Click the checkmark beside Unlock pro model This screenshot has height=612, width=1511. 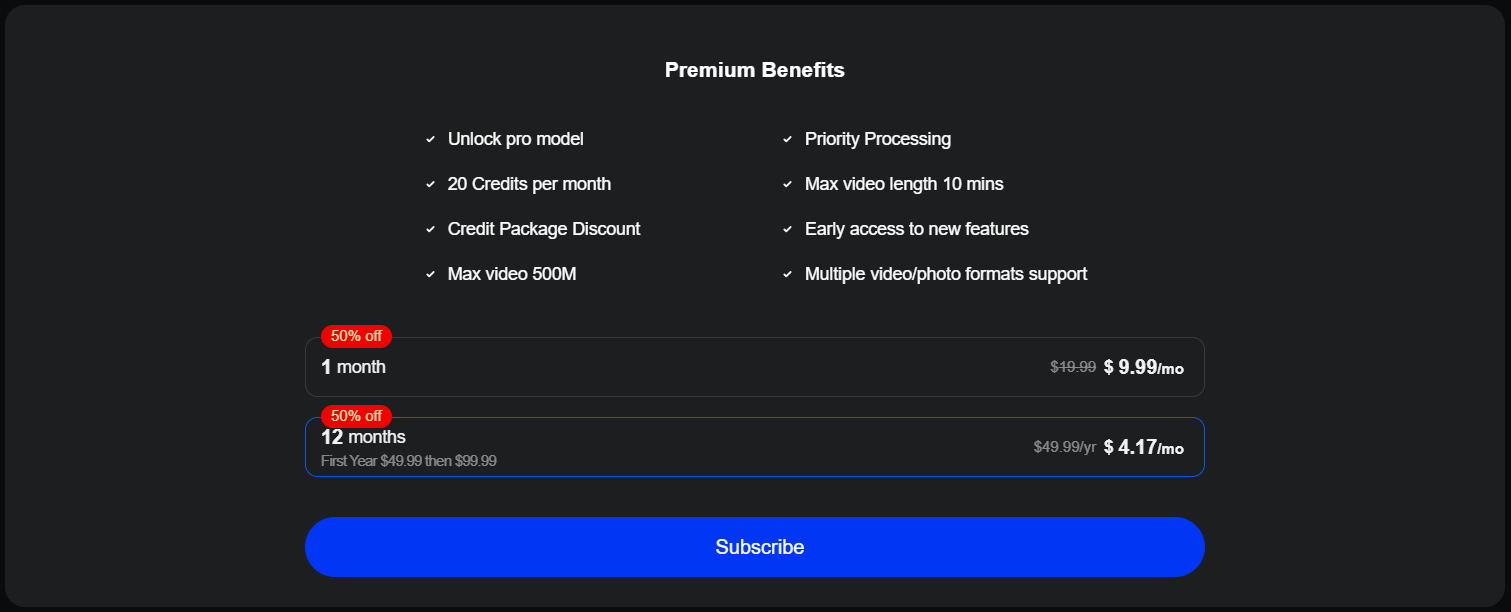[x=430, y=140]
